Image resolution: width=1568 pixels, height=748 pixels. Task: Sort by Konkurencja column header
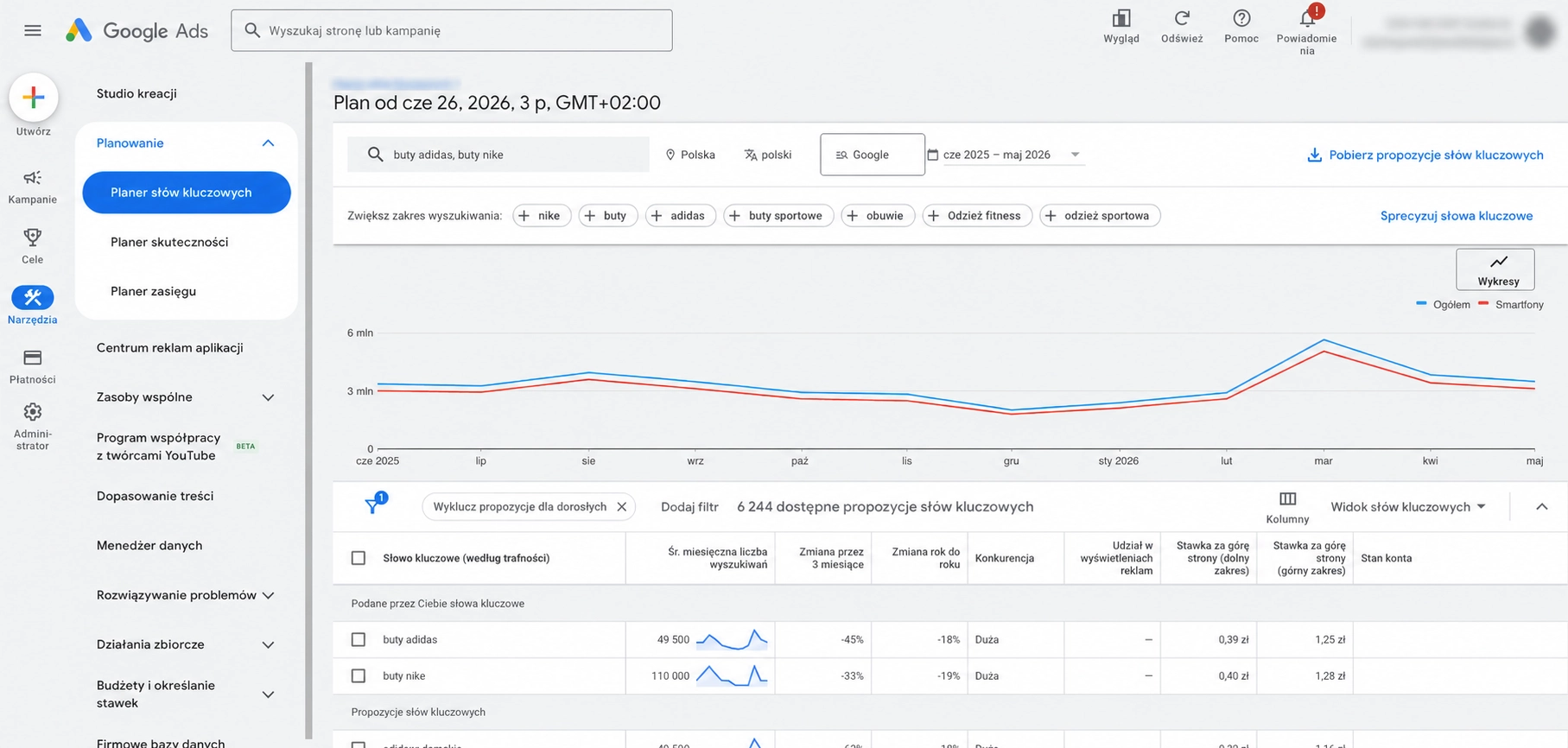pos(1004,558)
